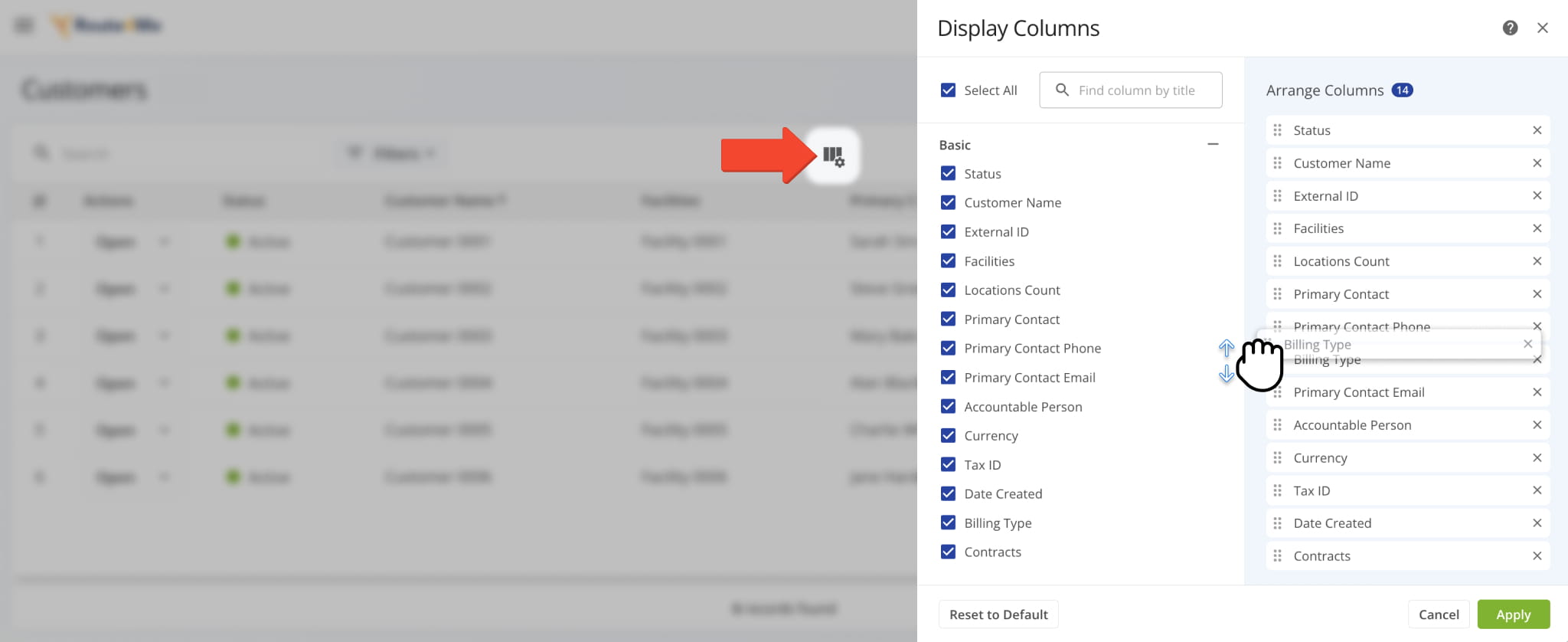Grab the drag handle for Tax ID column
The width and height of the screenshot is (1568, 642).
click(1277, 490)
